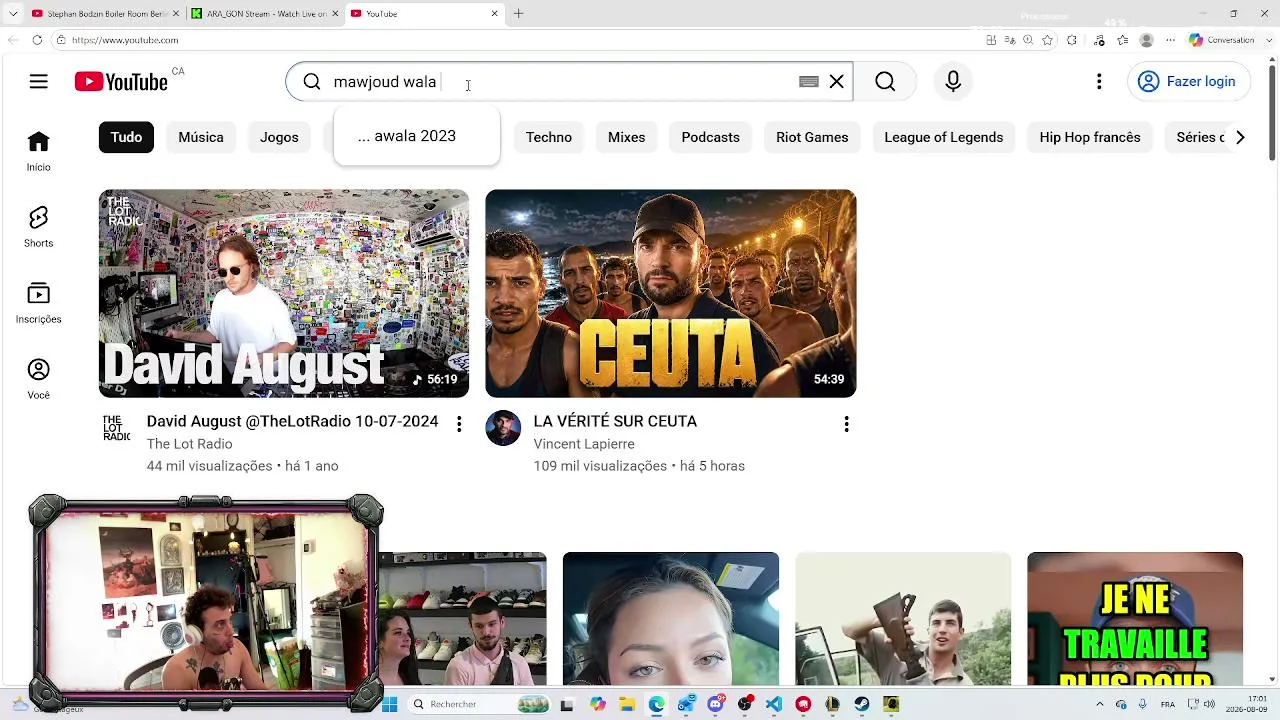Open more options for David August video
The image size is (1280, 720).
click(x=459, y=424)
